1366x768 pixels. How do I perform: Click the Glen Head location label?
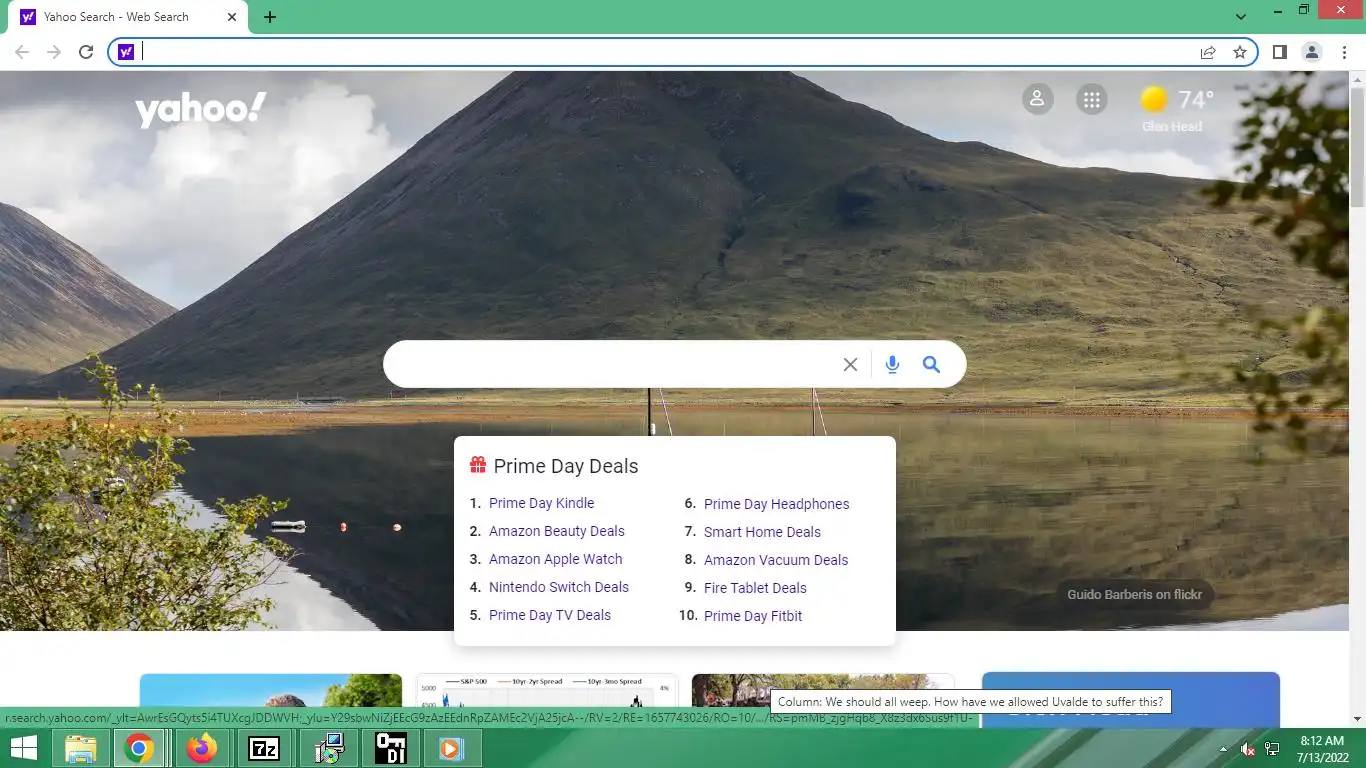[1172, 126]
